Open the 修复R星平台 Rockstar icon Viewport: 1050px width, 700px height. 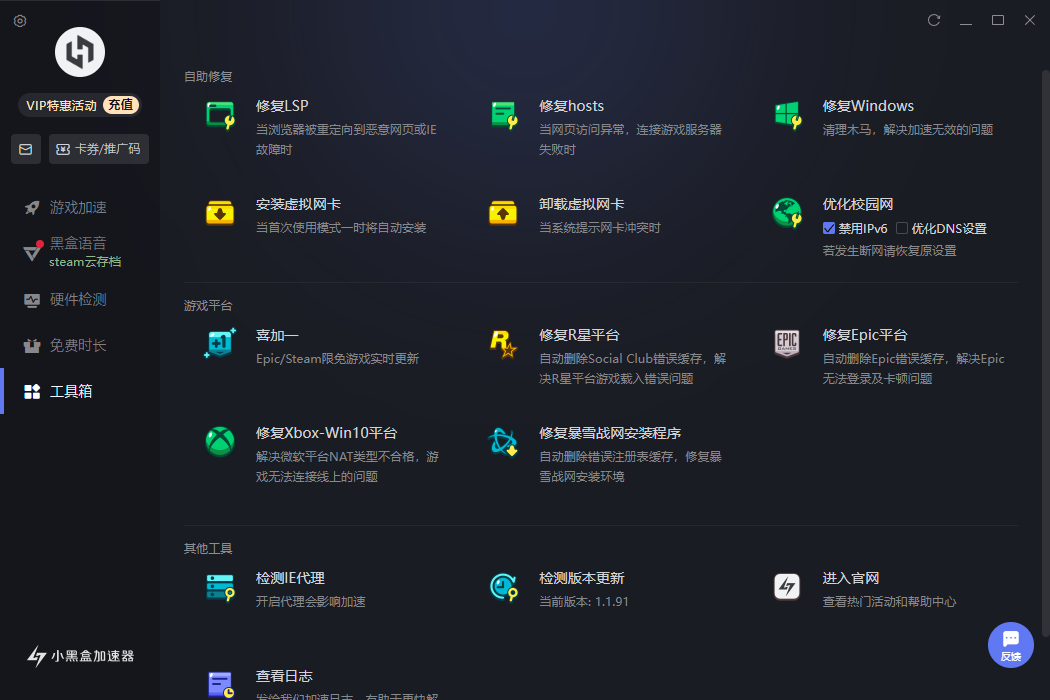click(x=503, y=344)
